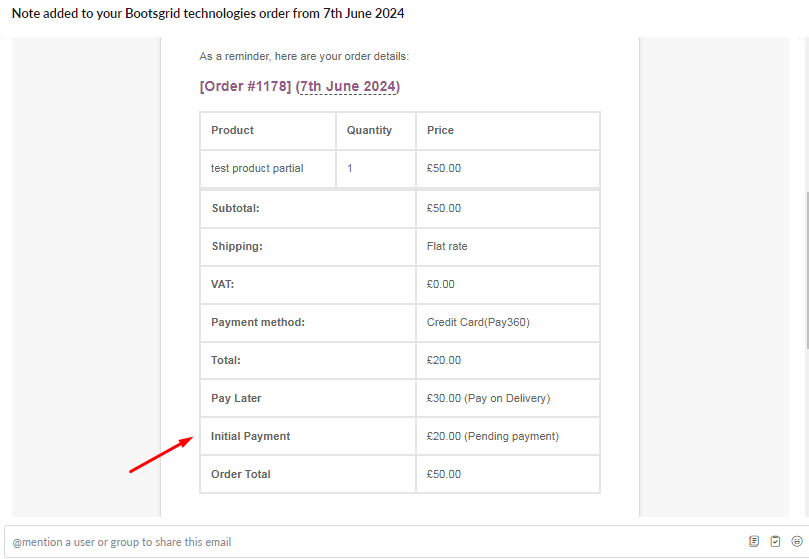Image resolution: width=809 pixels, height=559 pixels.
Task: Click the Subtotal row label
Action: [x=235, y=208]
